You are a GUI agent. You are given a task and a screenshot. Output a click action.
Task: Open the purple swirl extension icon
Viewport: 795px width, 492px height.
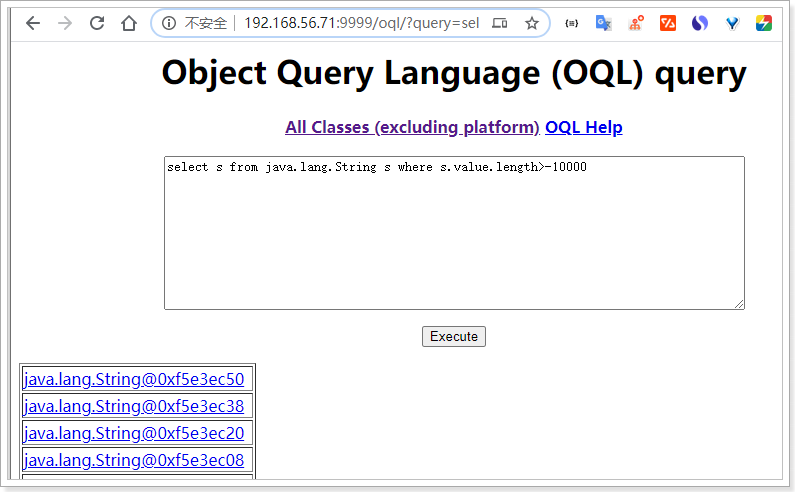[x=700, y=23]
